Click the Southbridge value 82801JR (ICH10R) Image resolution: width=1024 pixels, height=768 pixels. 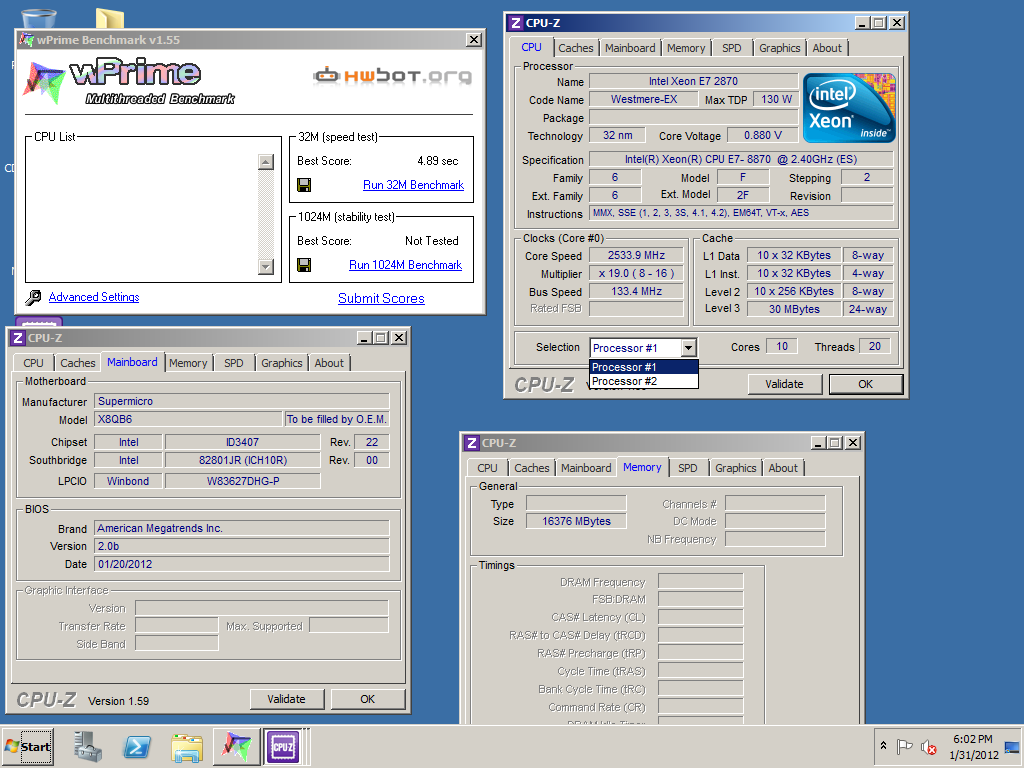(242, 460)
